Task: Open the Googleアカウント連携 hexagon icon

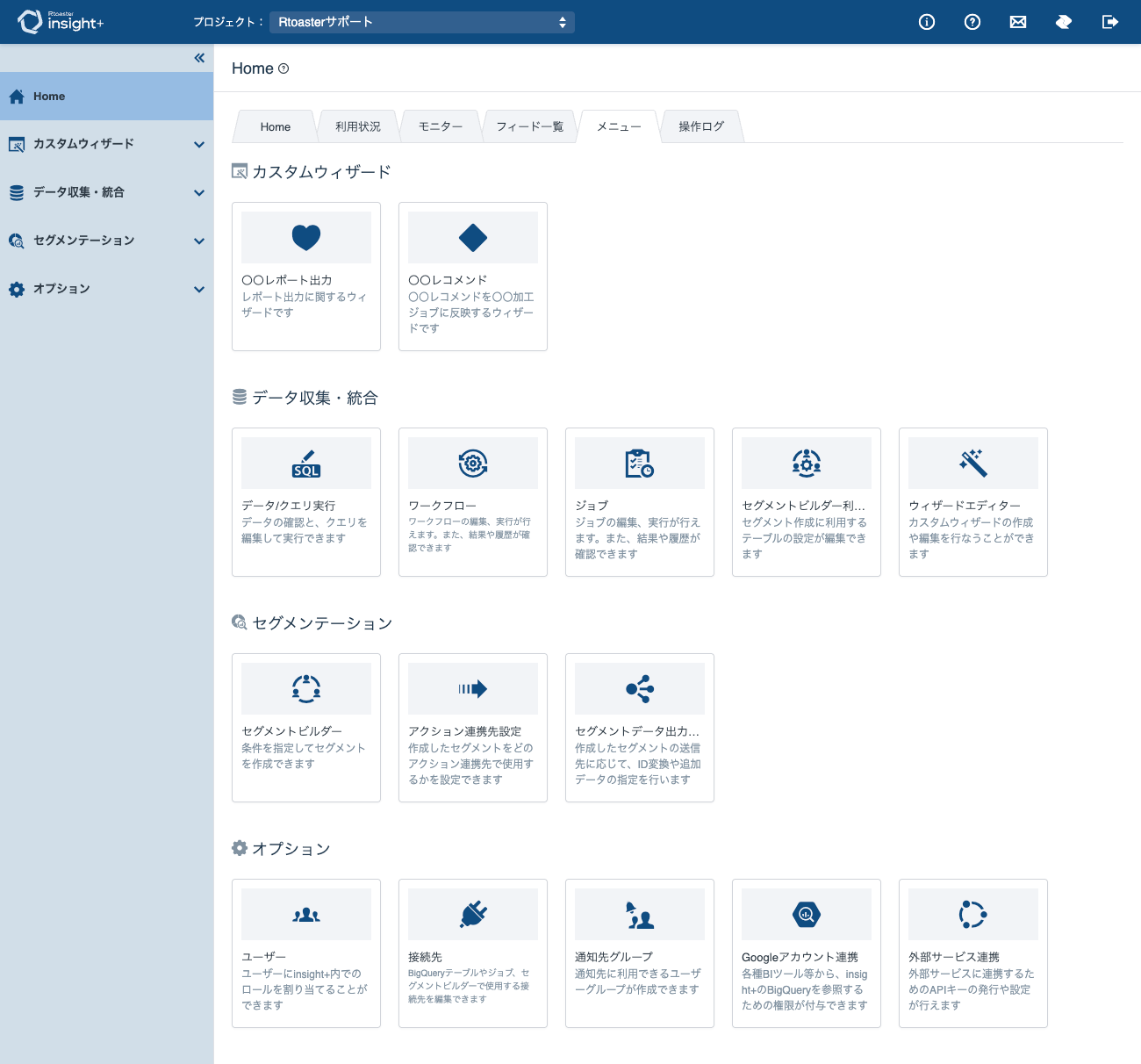Action: (x=807, y=914)
